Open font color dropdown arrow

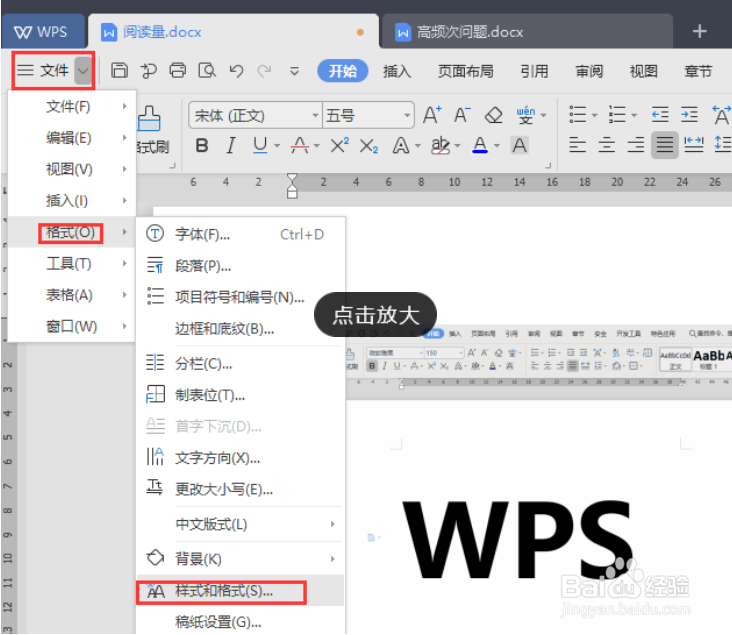pyautogui.click(x=497, y=146)
